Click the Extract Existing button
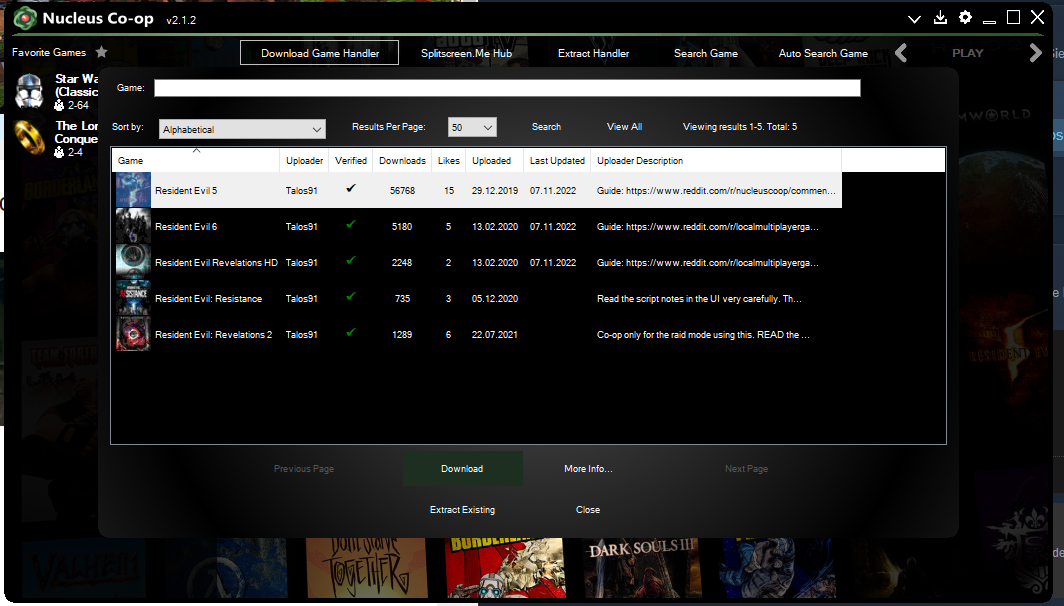The image size is (1064, 606). pyautogui.click(x=462, y=510)
